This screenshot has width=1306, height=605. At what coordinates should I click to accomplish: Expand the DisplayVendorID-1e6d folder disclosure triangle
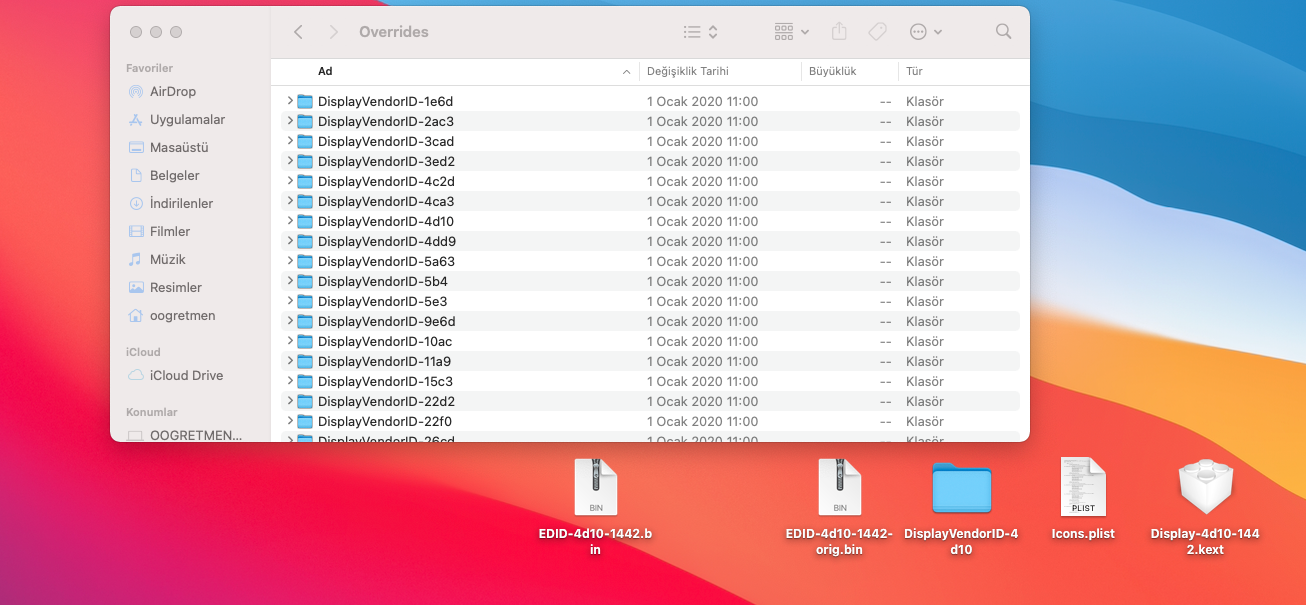pyautogui.click(x=290, y=101)
